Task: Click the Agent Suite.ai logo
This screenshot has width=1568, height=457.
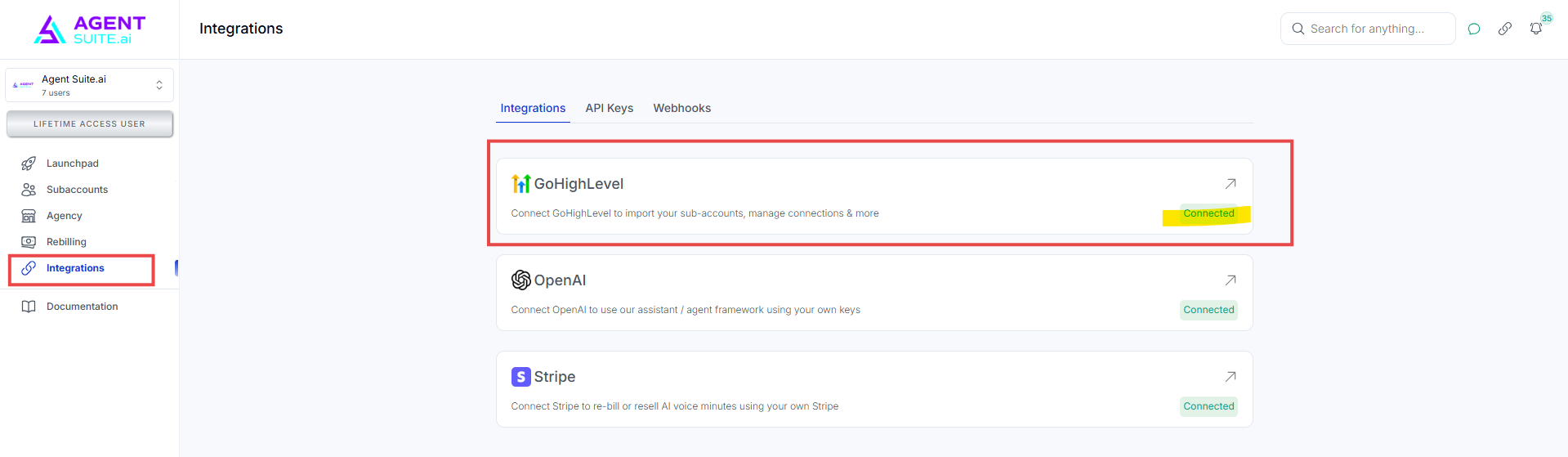Action: 90,29
